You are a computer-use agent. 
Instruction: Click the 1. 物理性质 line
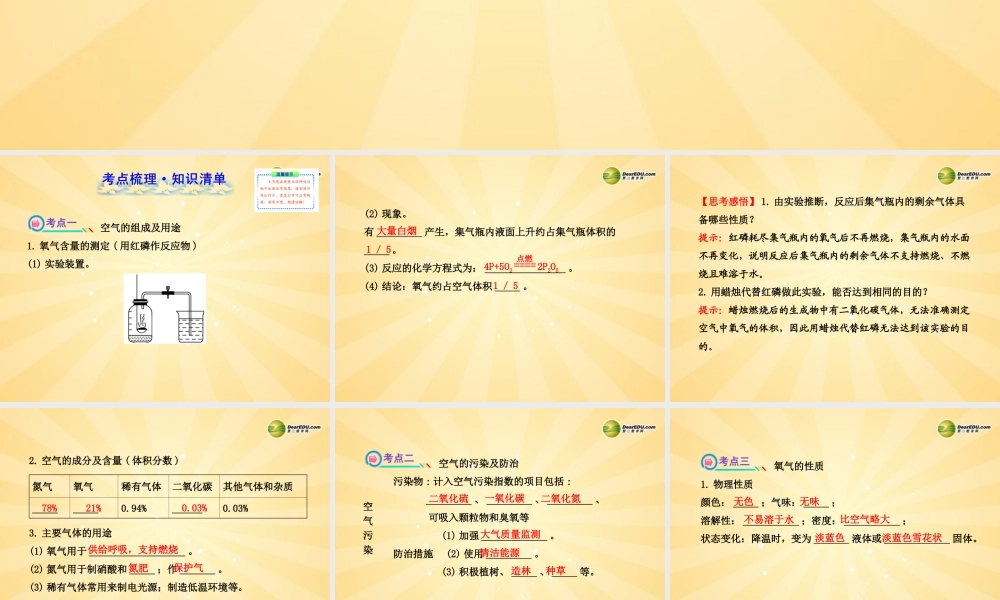point(726,485)
